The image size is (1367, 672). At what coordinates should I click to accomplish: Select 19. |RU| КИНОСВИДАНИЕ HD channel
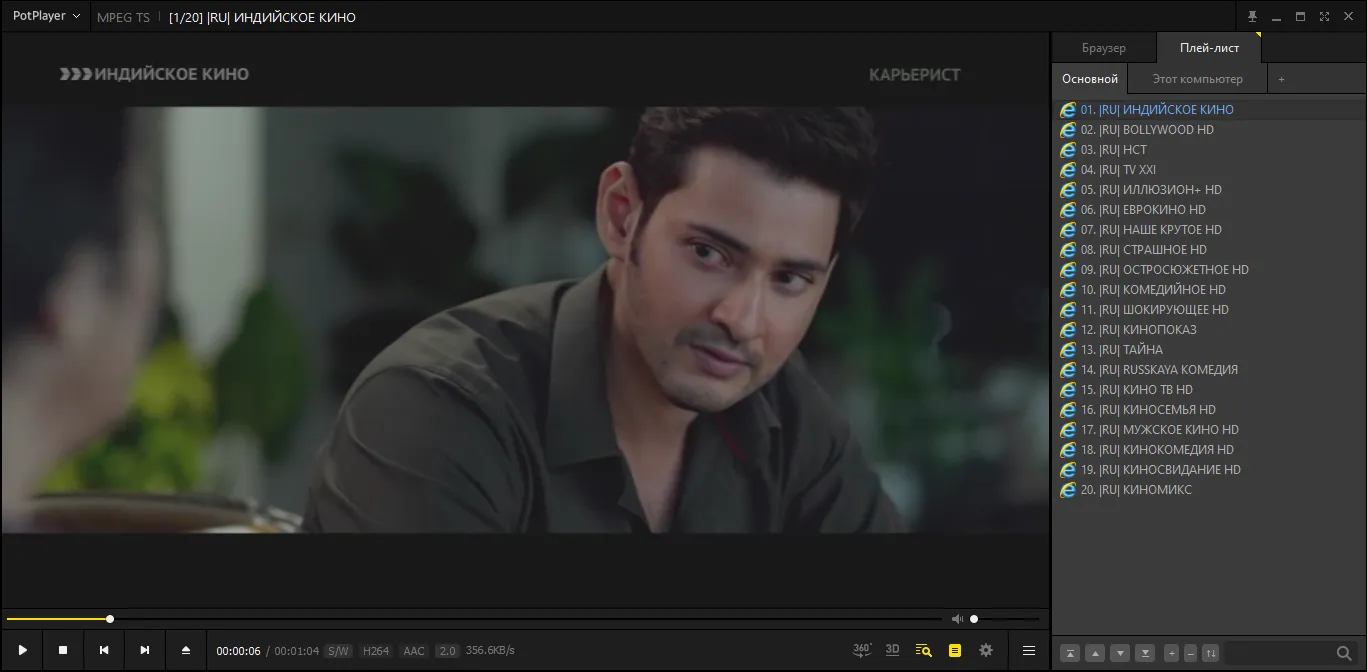1209,470
